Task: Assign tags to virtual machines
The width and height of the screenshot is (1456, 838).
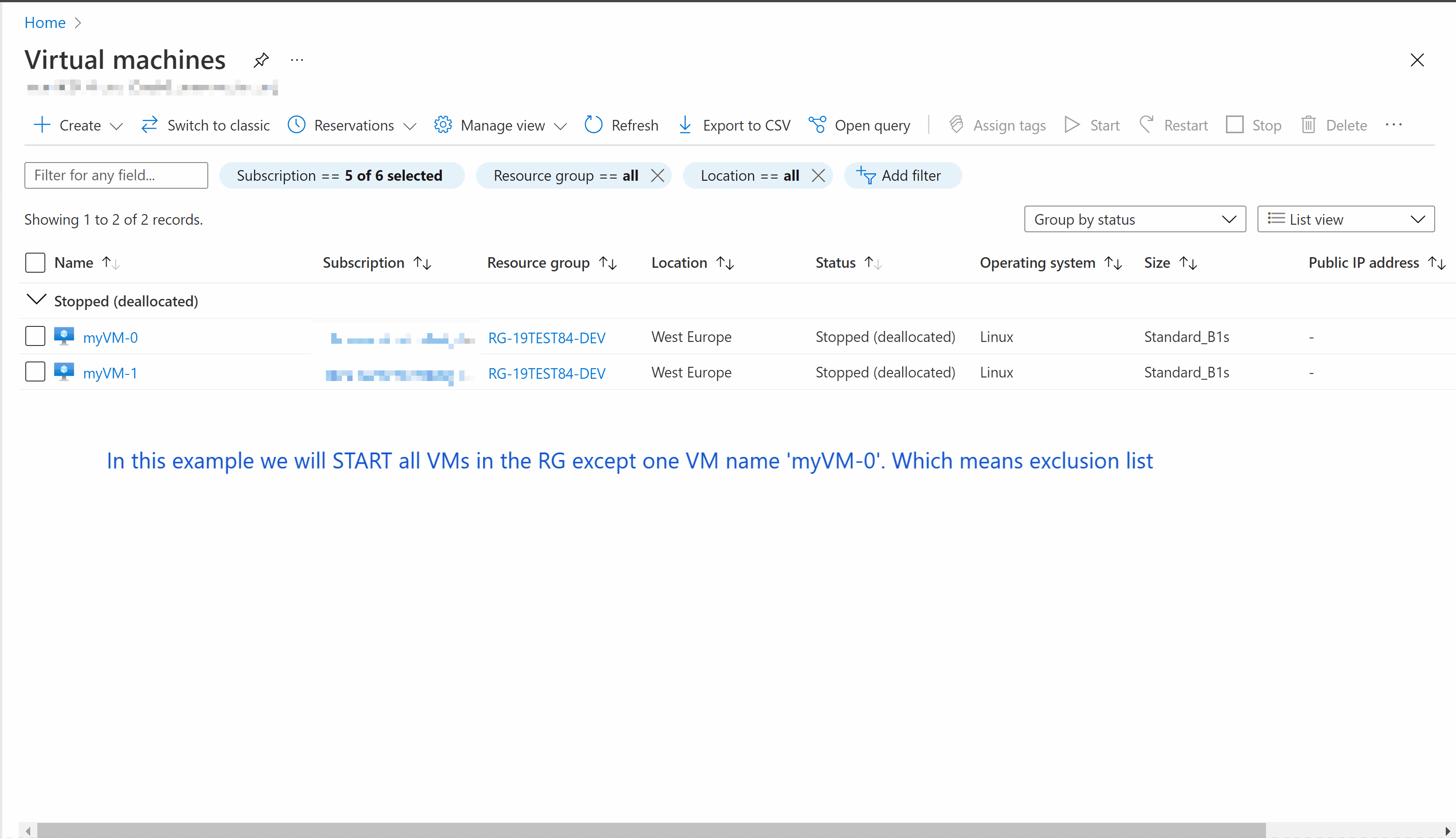Action: coord(997,125)
